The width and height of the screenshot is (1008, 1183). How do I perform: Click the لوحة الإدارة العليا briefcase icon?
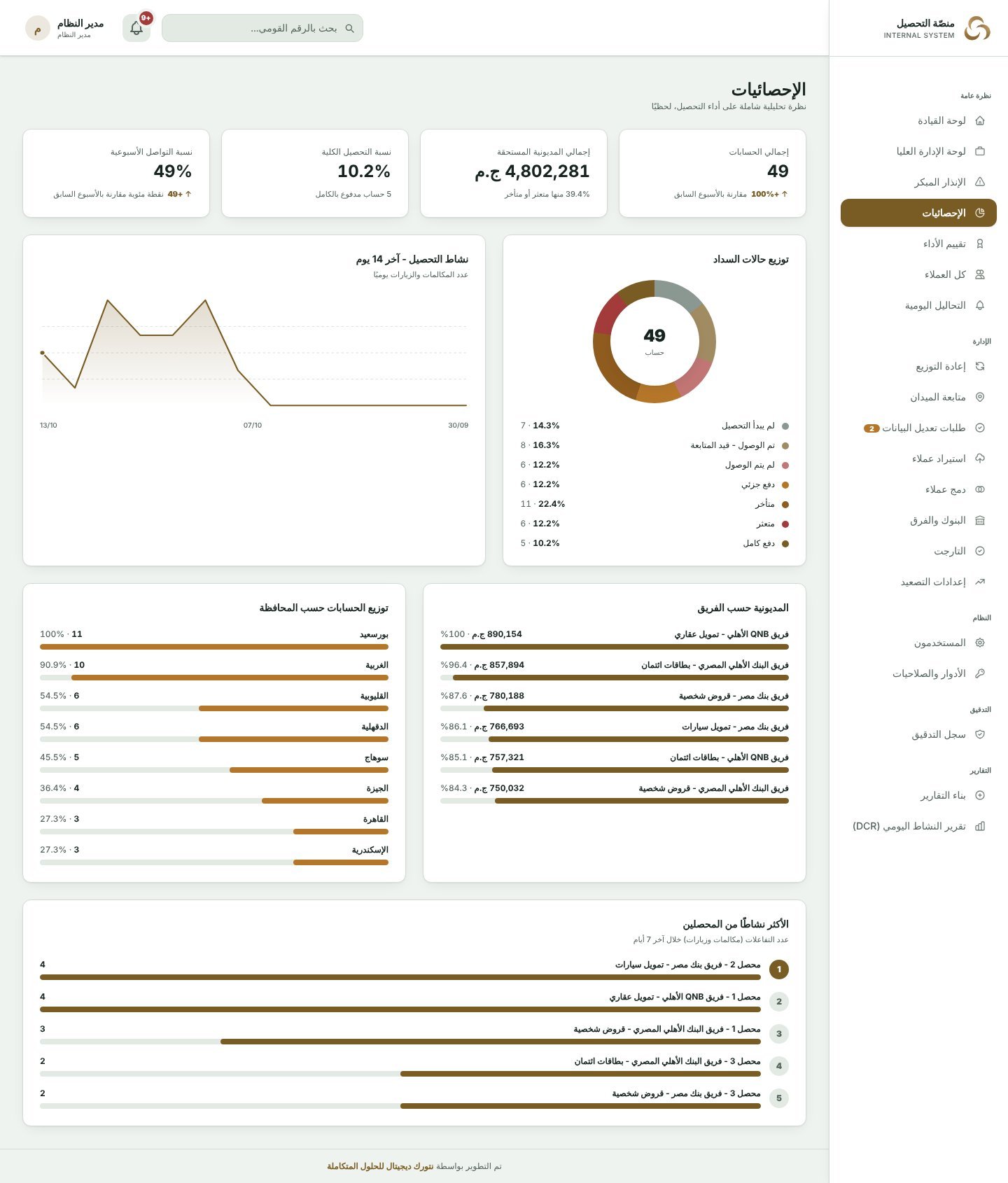[980, 151]
